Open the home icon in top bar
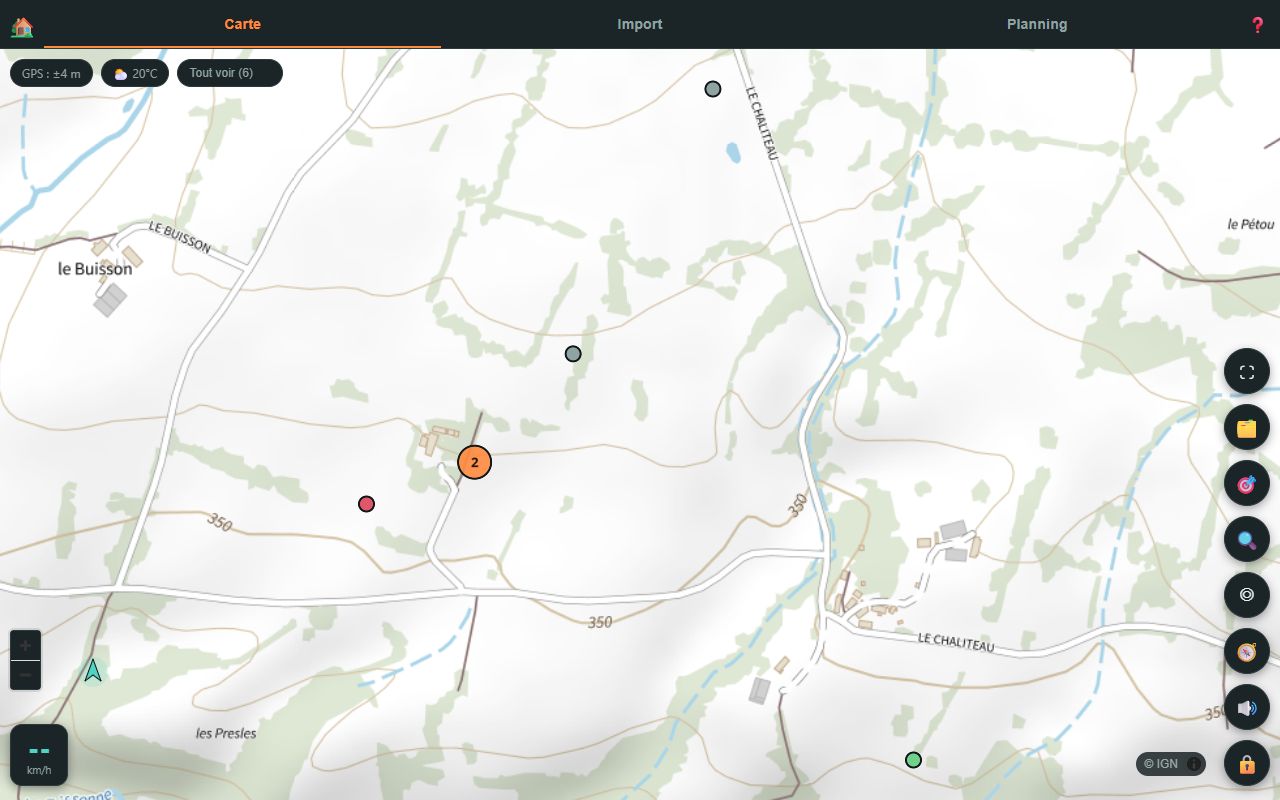This screenshot has width=1280, height=800. (22, 27)
